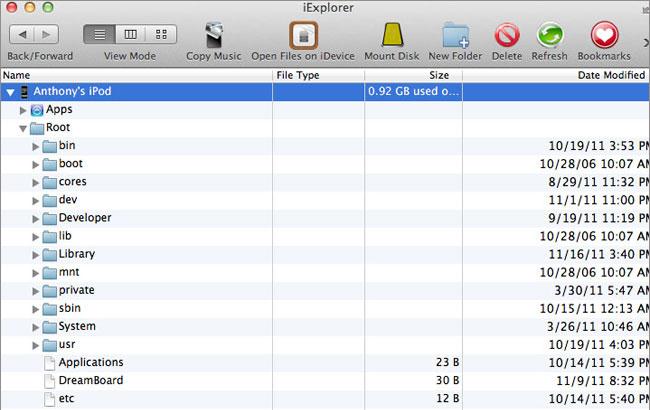650x410 pixels.
Task: Select the DreamBoard file name
Action: coord(91,380)
